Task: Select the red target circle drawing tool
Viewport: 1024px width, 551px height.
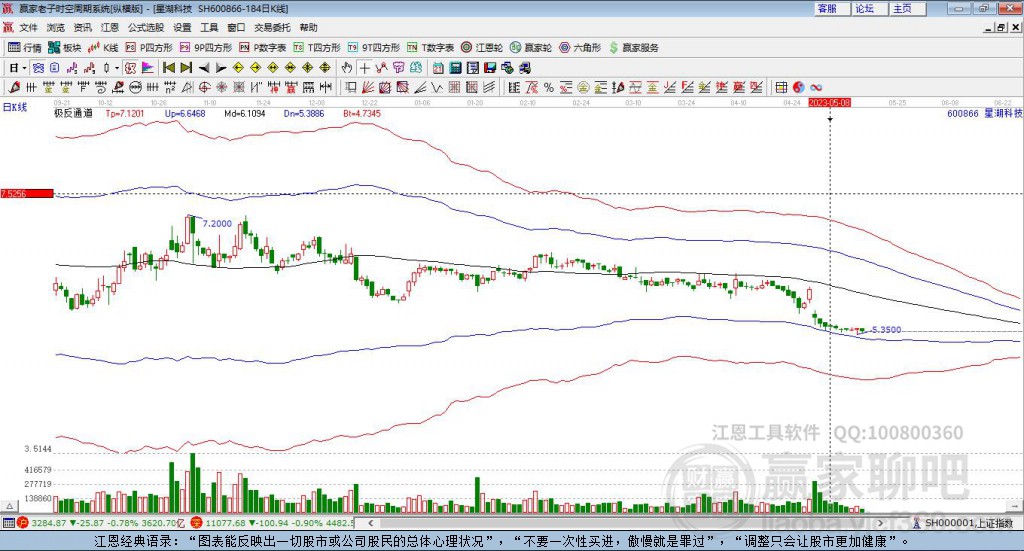Action: coord(204,87)
